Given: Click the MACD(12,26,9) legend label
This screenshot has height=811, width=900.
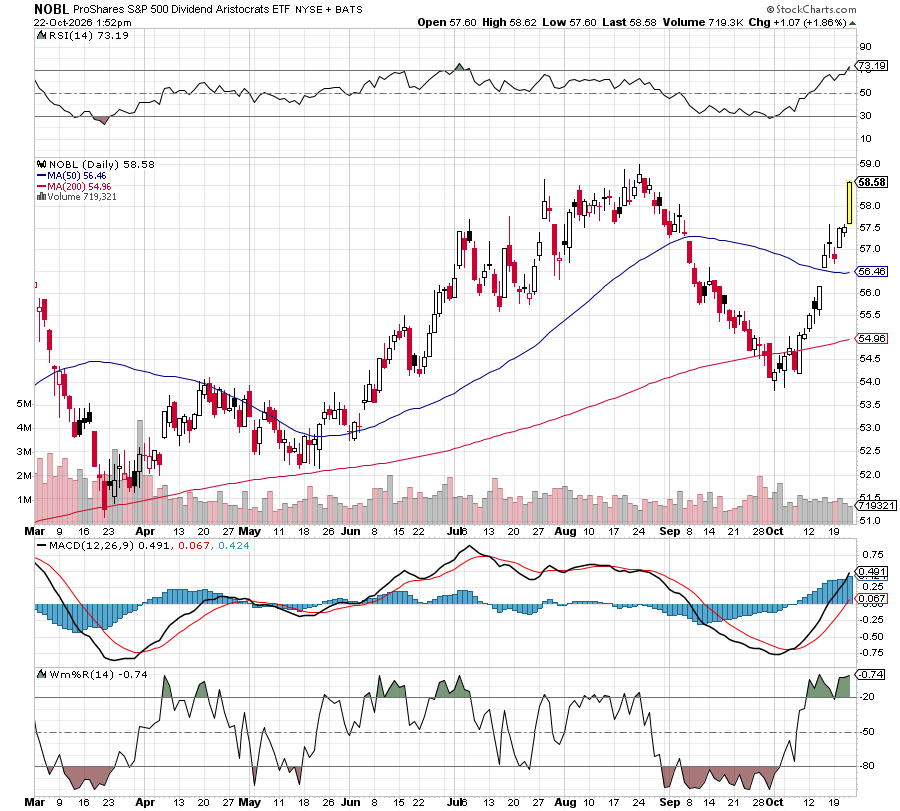Looking at the screenshot, I should coord(91,545).
